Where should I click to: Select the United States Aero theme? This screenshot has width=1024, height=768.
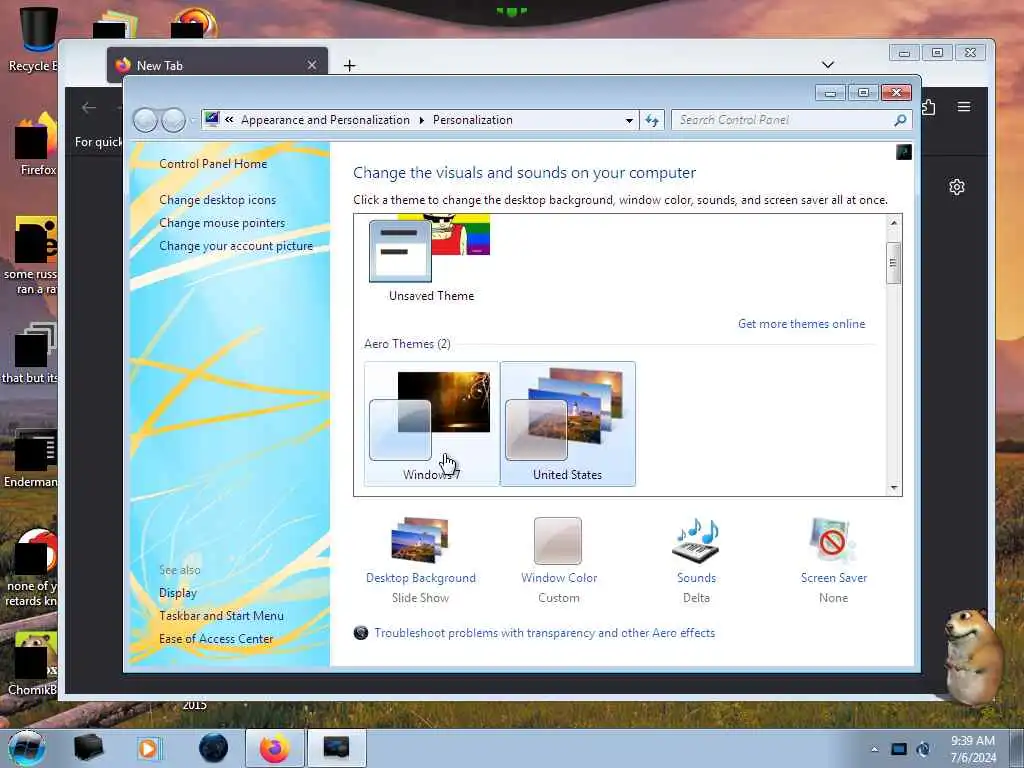click(568, 423)
